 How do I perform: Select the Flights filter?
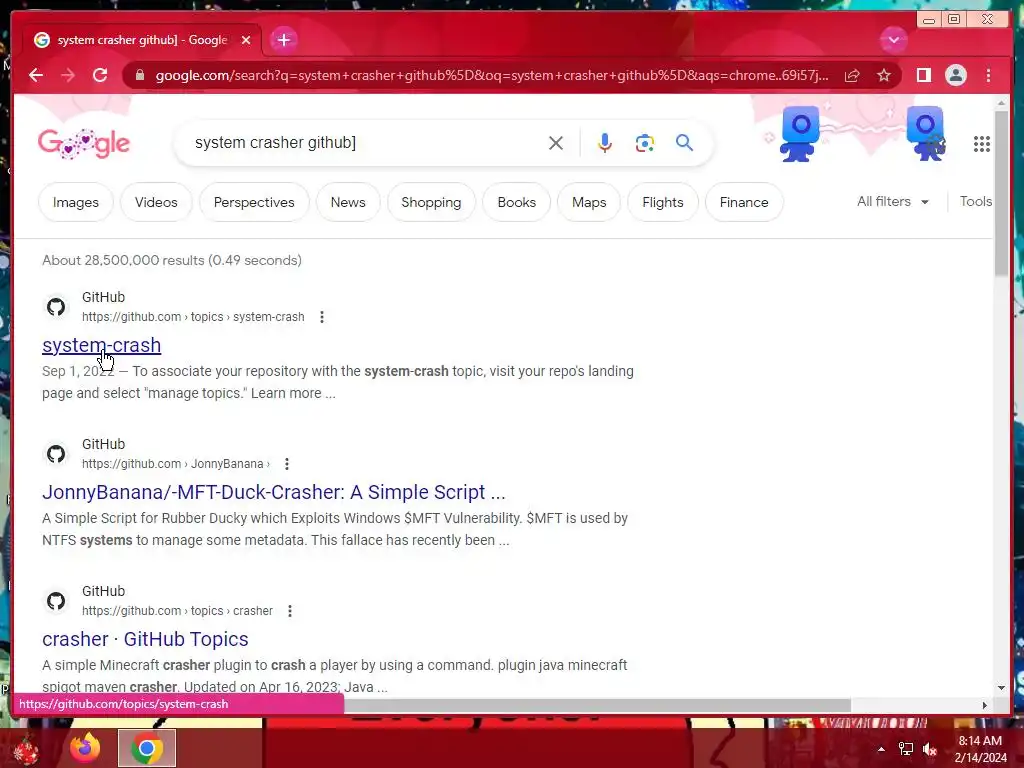coord(663,202)
